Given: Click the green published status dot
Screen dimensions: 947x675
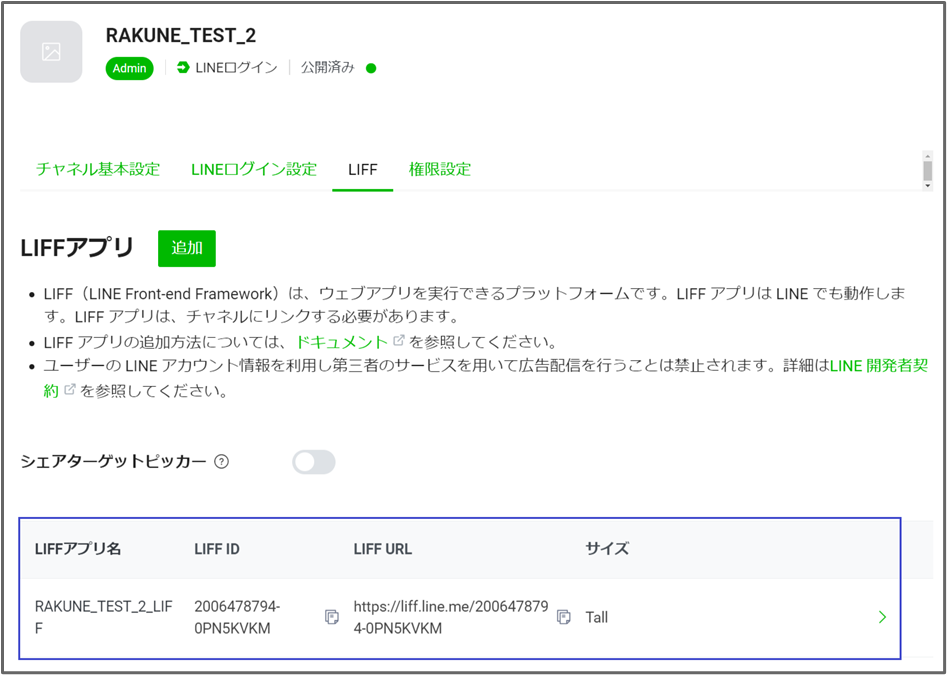Looking at the screenshot, I should click(371, 68).
